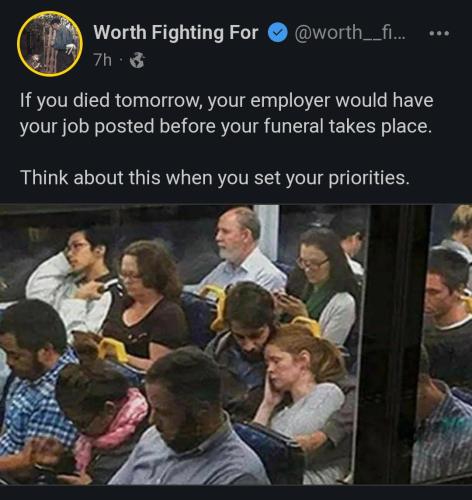Open the Worth Fighting For page name
This screenshot has height=500, width=472.
(x=176, y=33)
